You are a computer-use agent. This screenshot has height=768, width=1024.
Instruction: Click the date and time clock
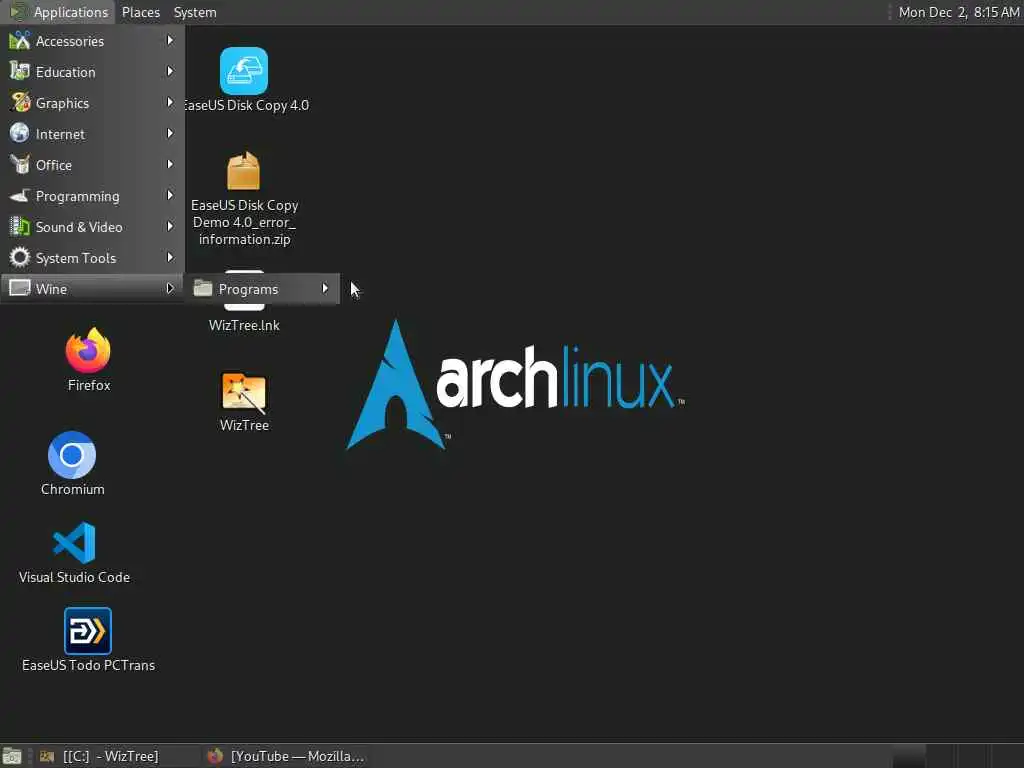tap(959, 12)
